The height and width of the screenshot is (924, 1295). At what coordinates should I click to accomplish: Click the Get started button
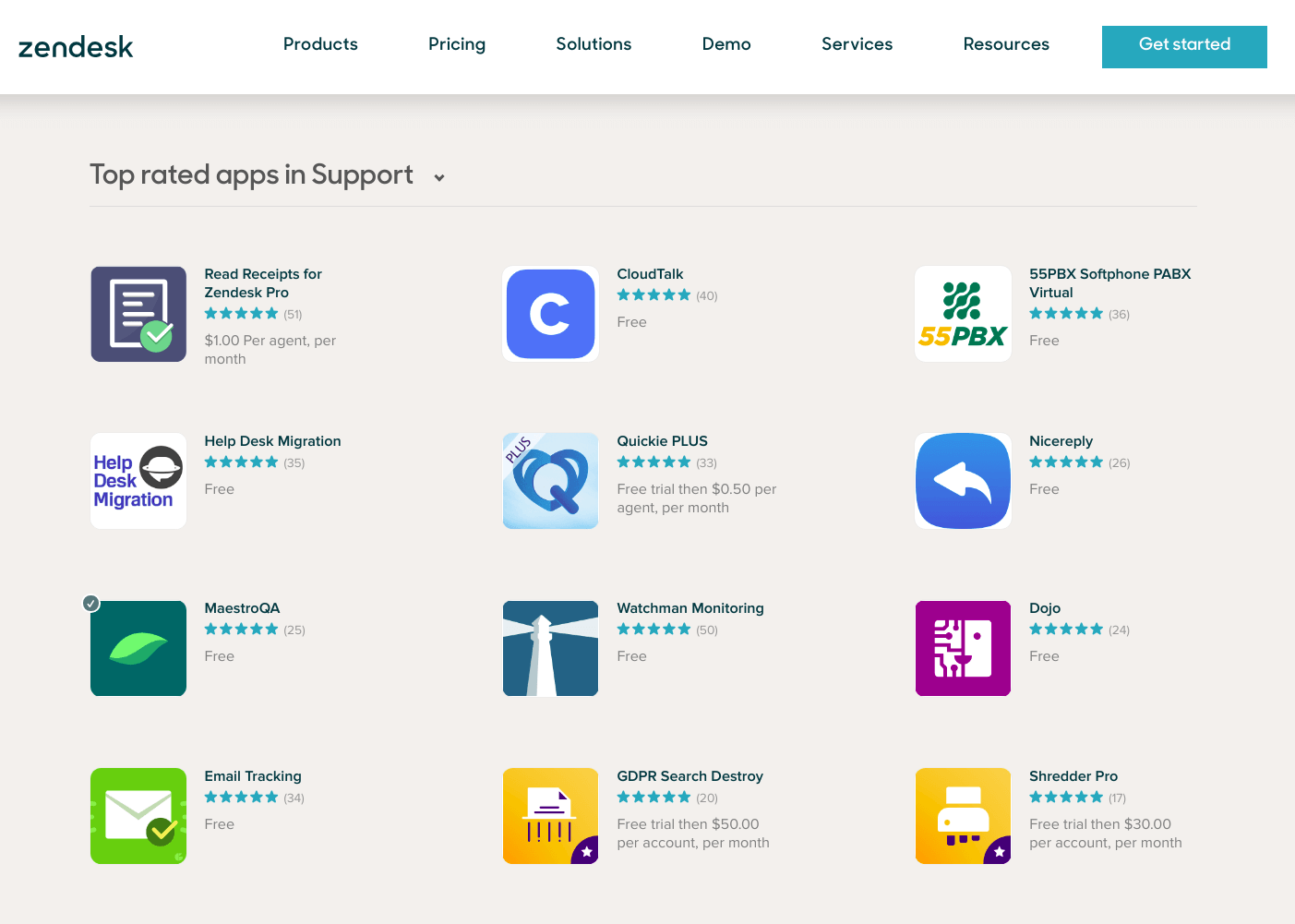pos(1184,46)
